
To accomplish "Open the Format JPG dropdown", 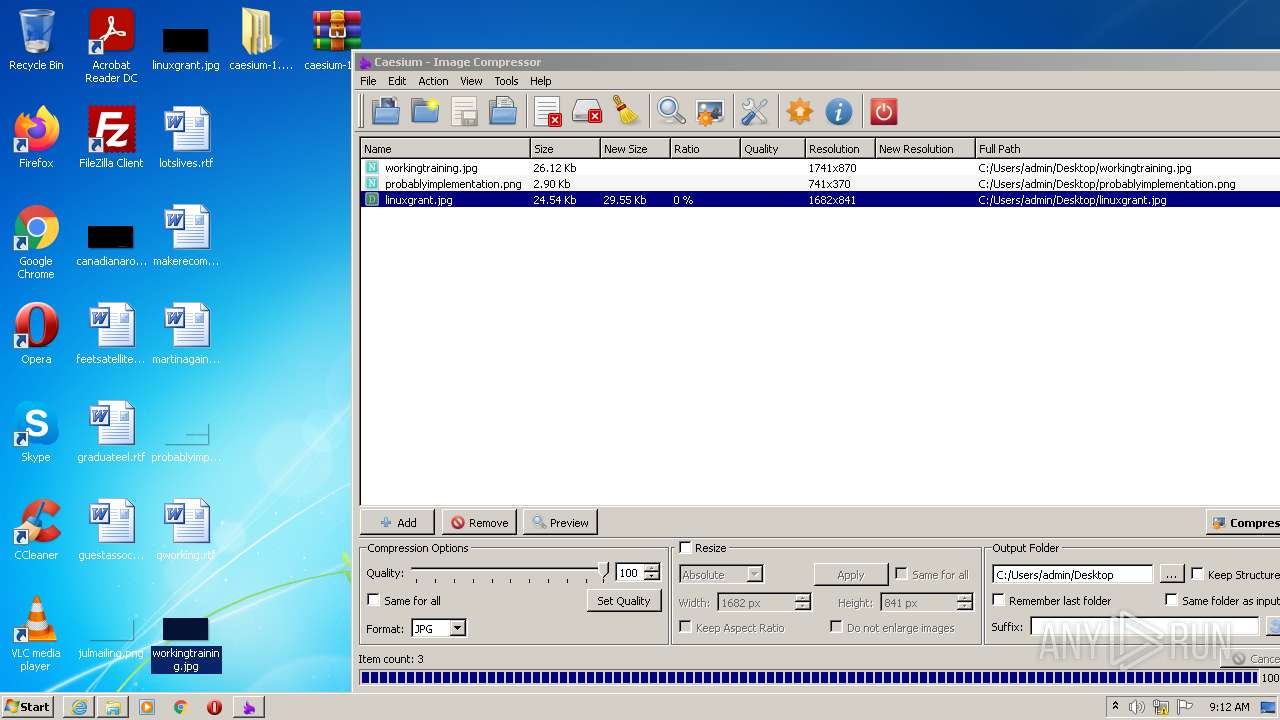I will 439,628.
